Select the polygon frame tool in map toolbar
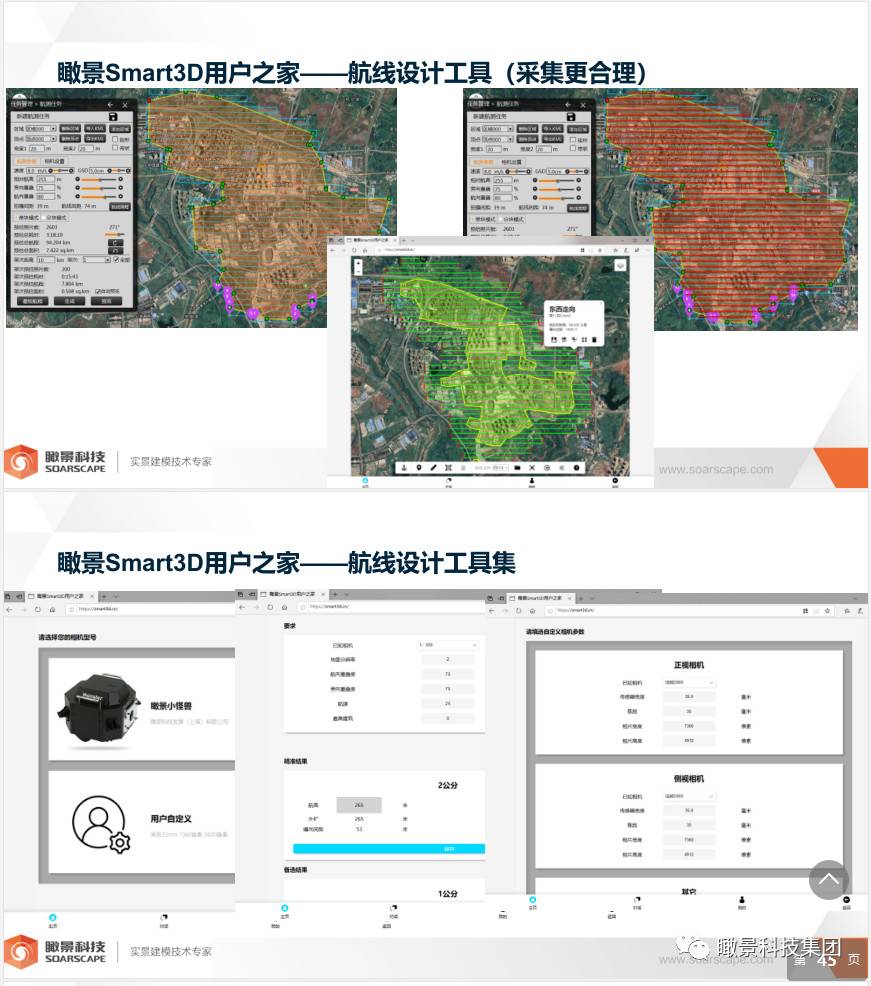 [x=448, y=468]
